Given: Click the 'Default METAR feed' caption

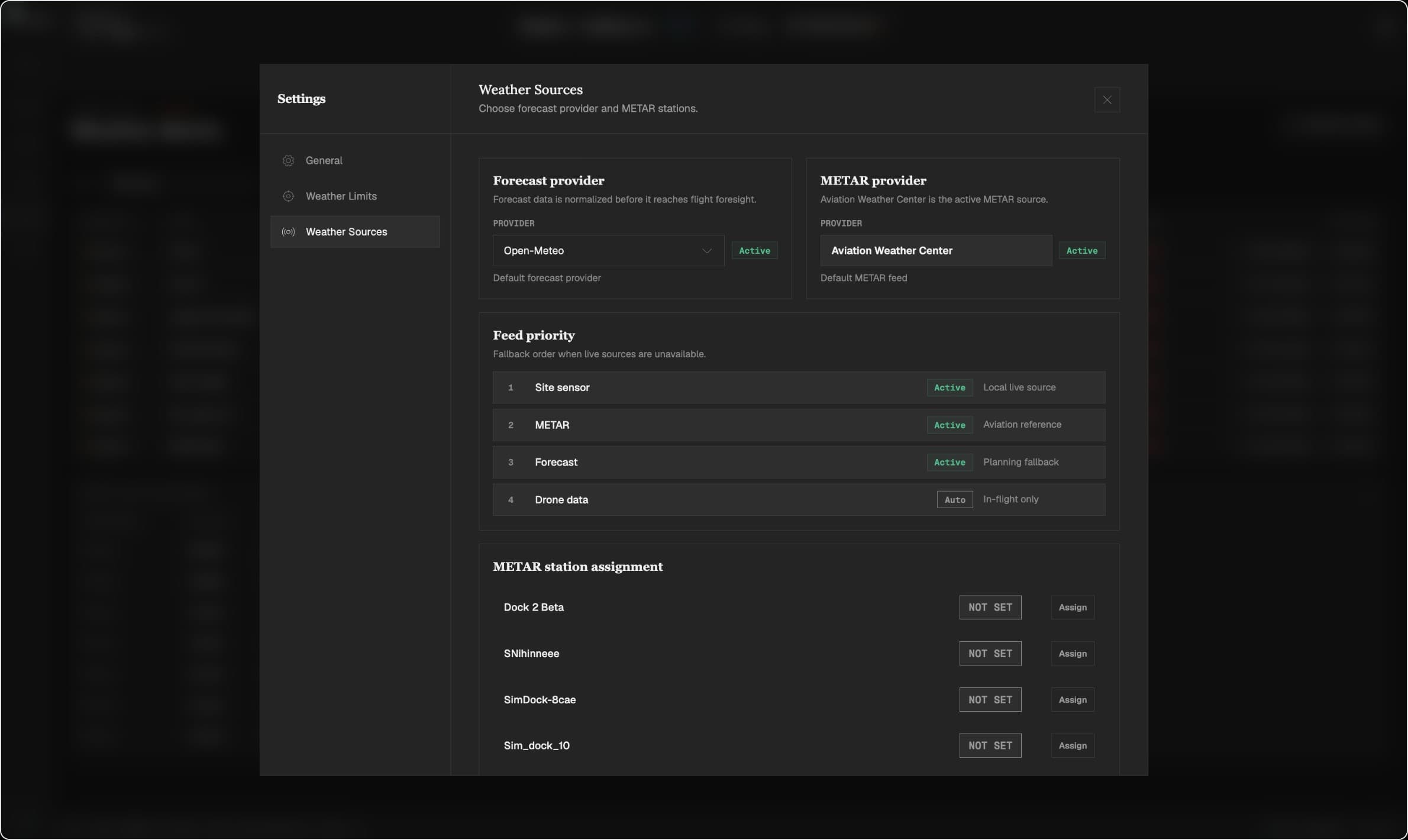Looking at the screenshot, I should tap(863, 278).
